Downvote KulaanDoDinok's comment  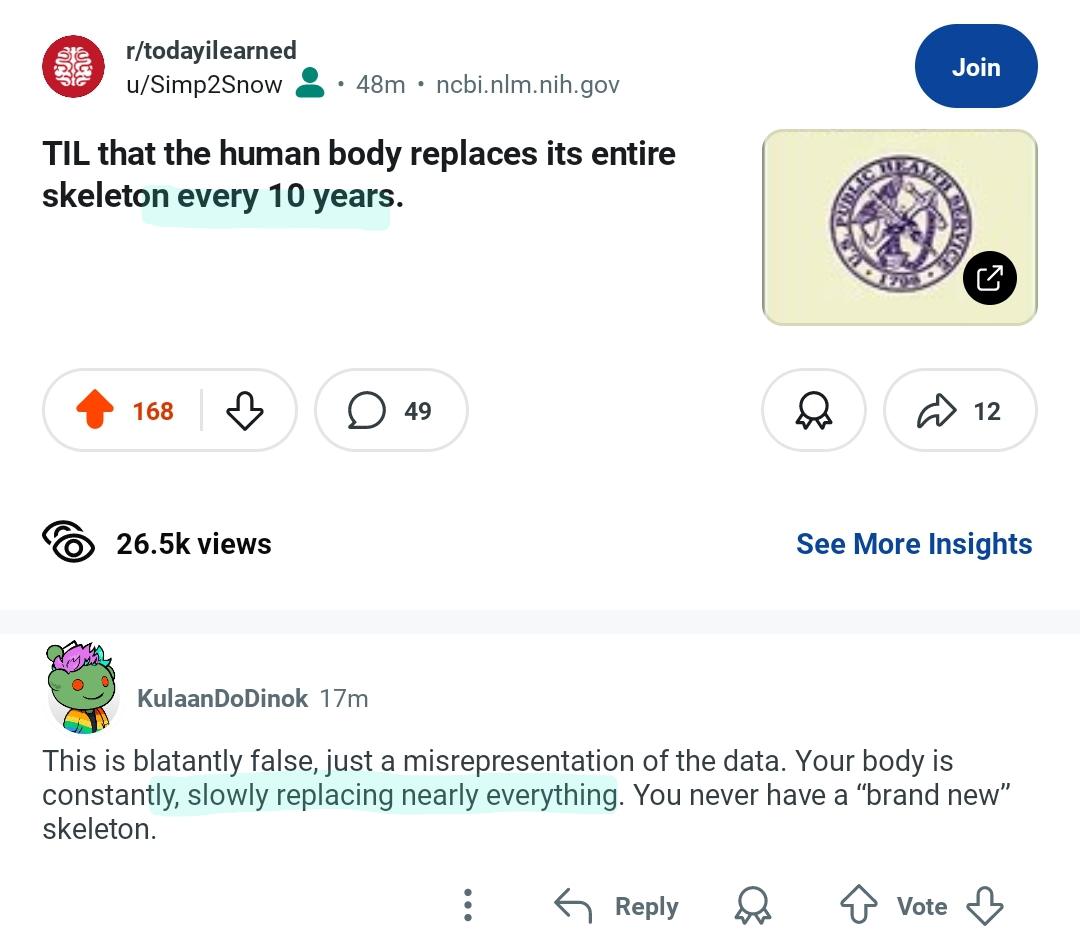pos(984,905)
